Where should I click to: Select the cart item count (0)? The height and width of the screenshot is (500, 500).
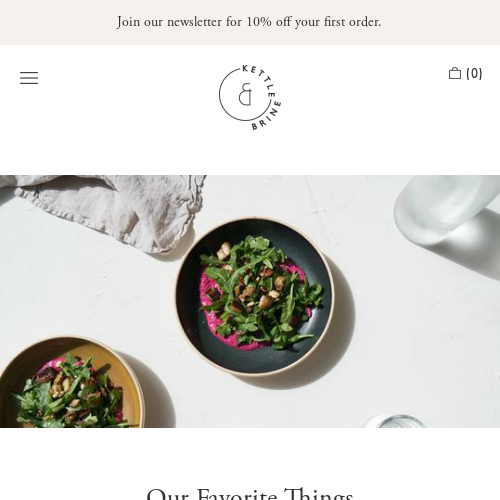point(474,73)
